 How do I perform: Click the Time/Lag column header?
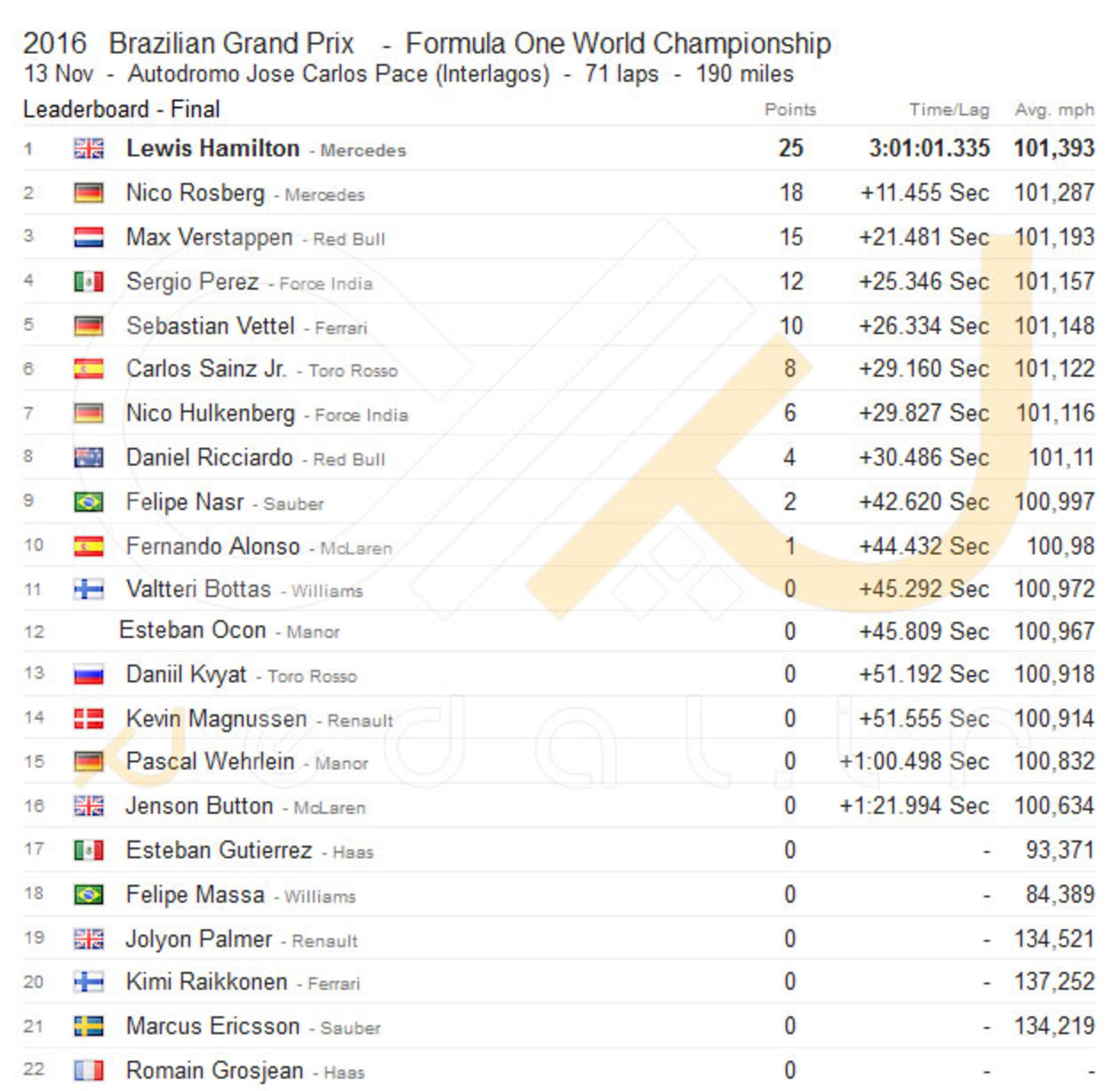(x=949, y=110)
